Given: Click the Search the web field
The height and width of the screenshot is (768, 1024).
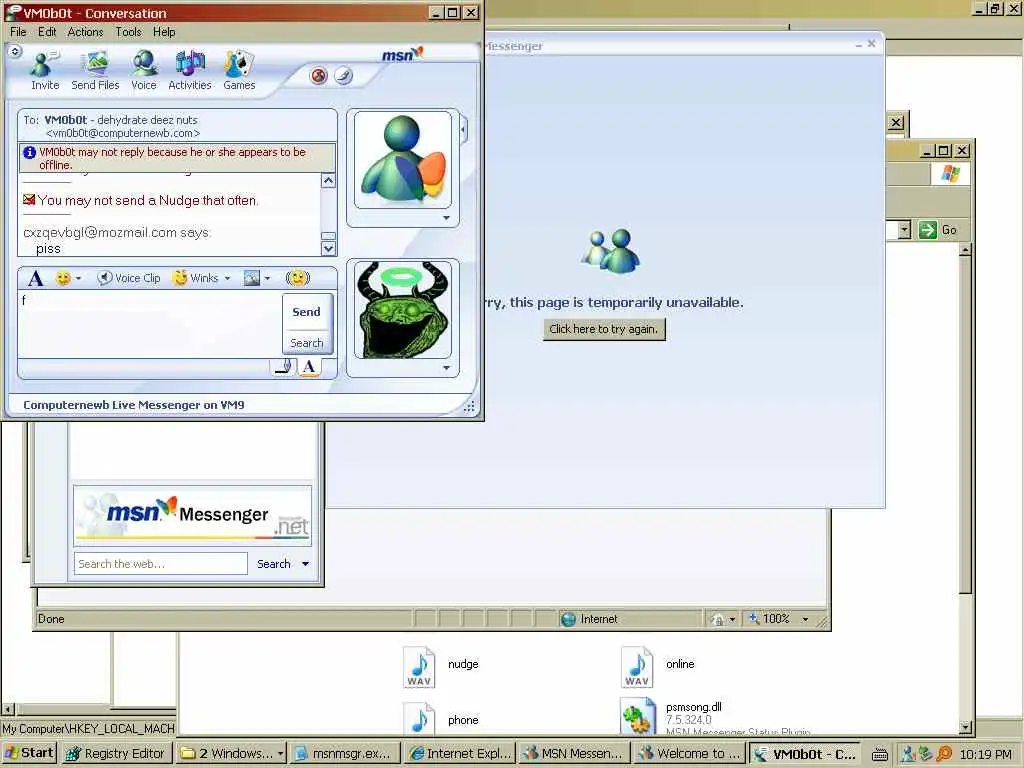Looking at the screenshot, I should 161,564.
